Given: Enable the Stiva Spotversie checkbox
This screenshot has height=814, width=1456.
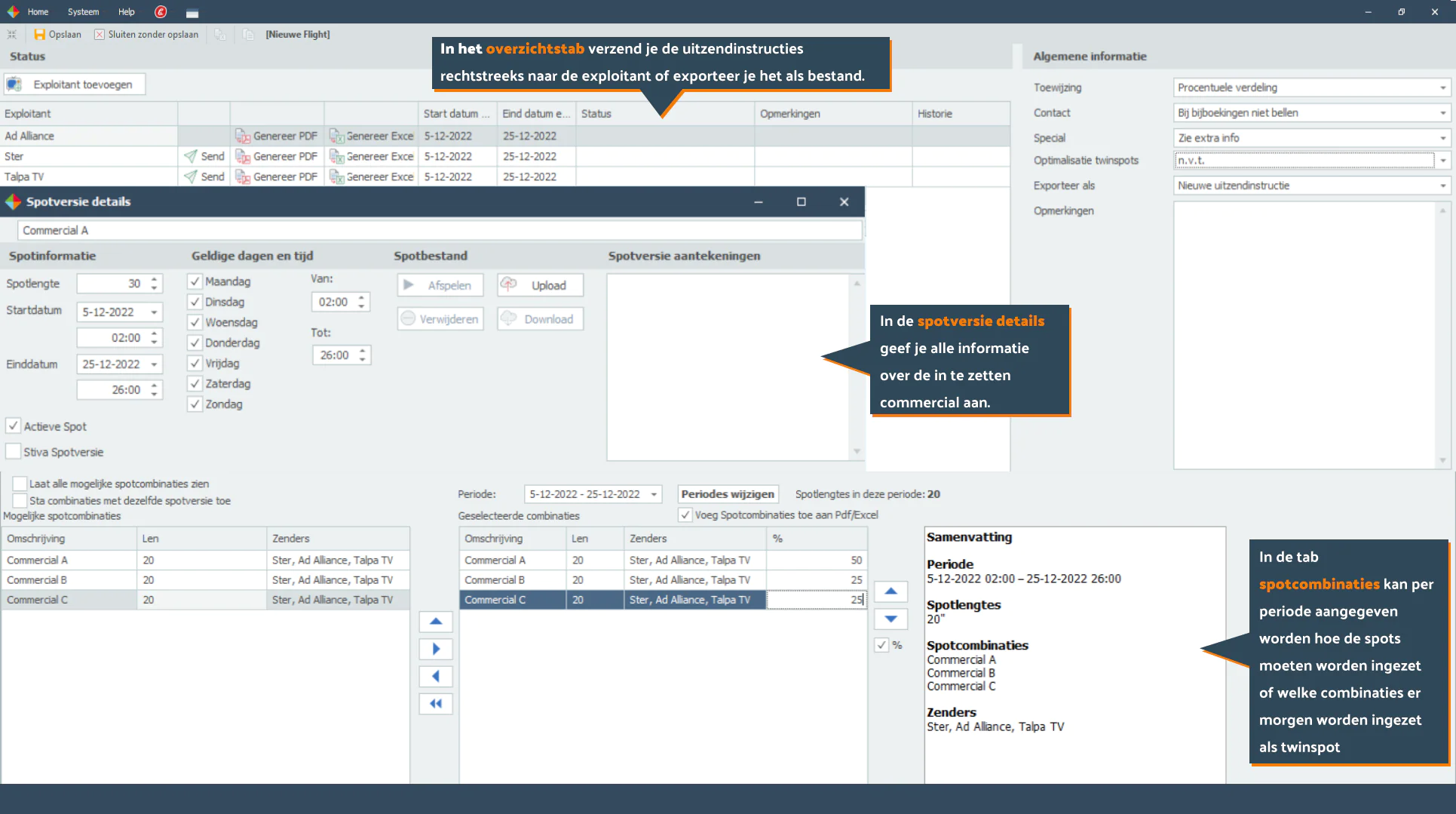Looking at the screenshot, I should pyautogui.click(x=13, y=452).
